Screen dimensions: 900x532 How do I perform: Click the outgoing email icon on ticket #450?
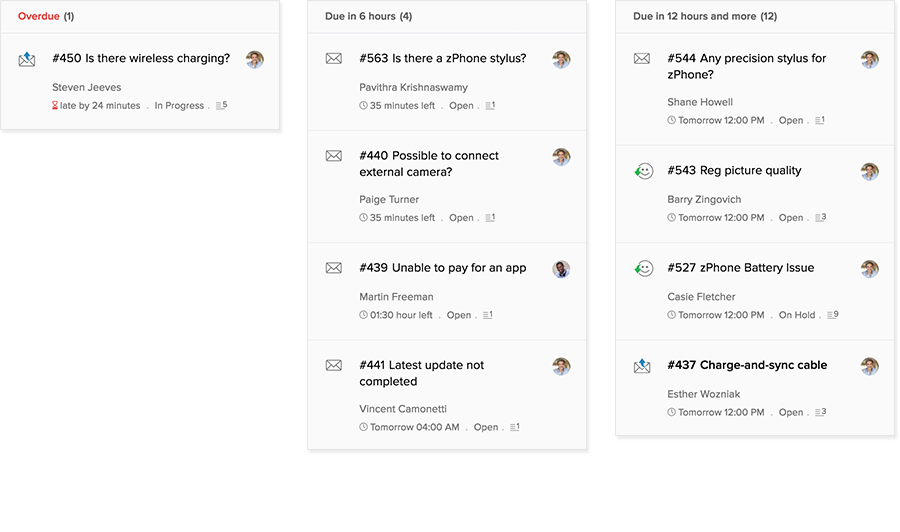pos(27,59)
